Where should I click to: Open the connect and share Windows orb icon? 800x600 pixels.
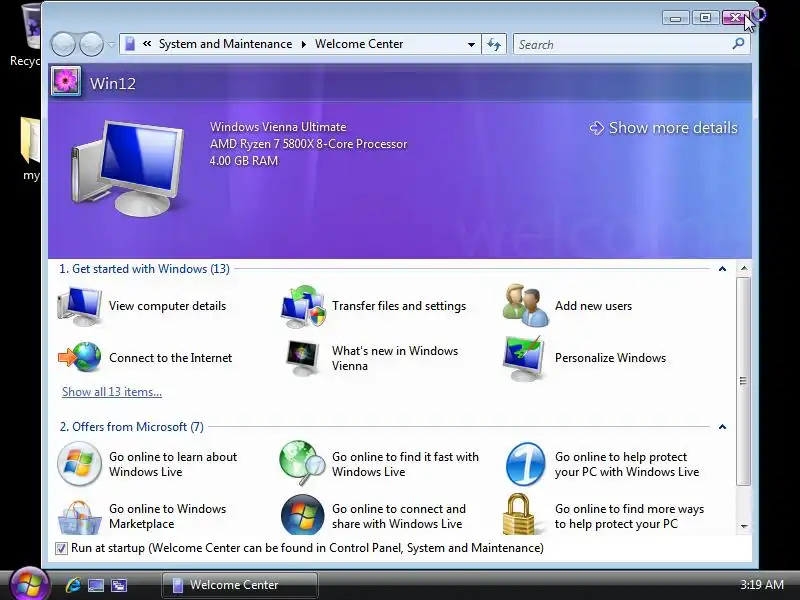coord(303,515)
